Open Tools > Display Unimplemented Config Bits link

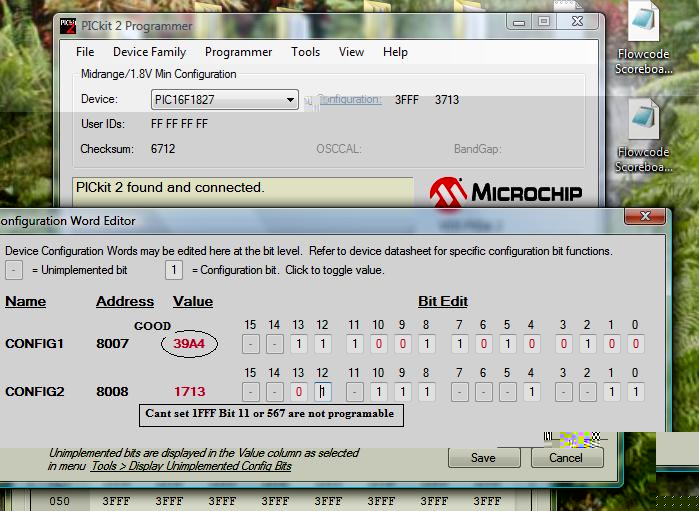192,466
